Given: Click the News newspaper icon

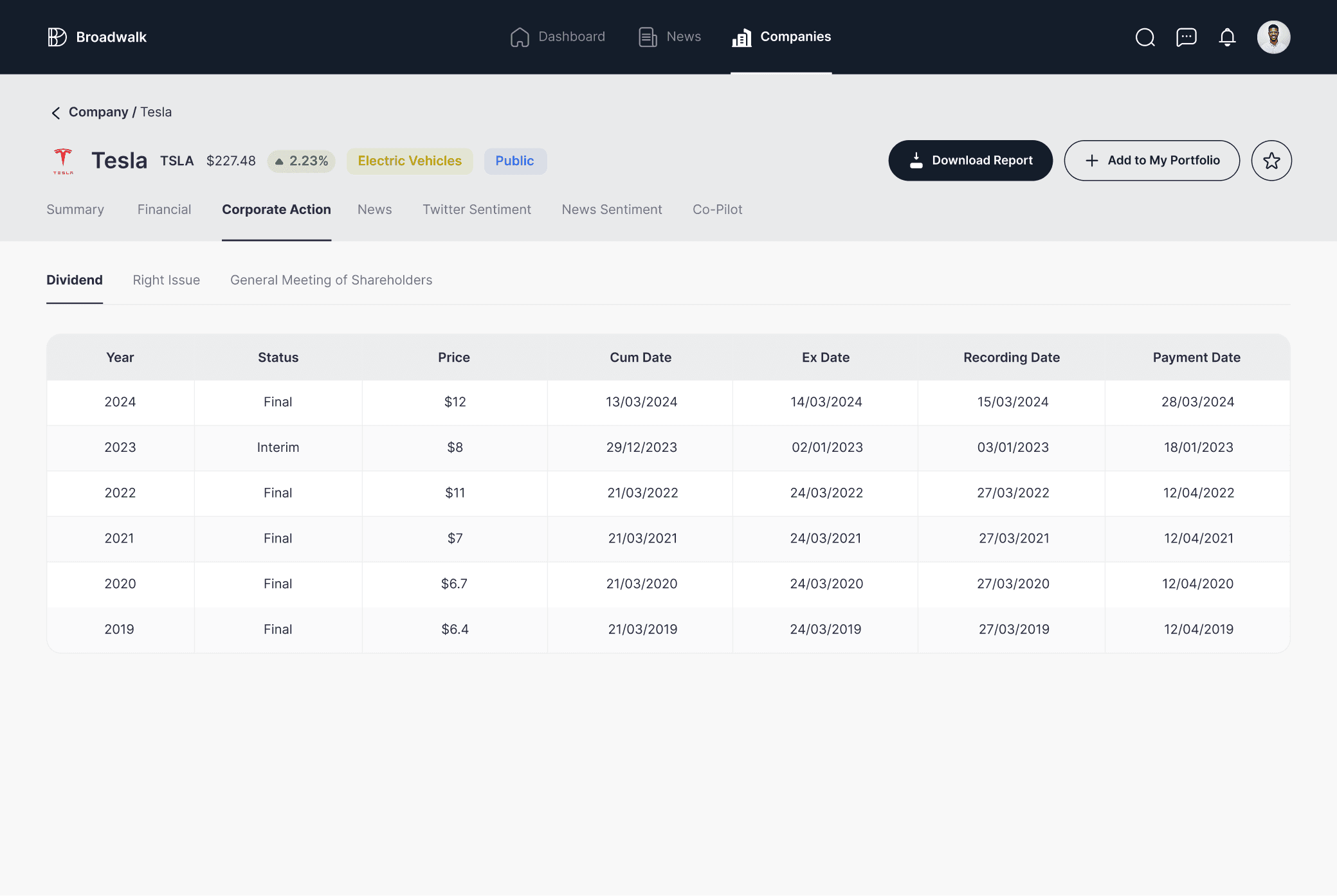Looking at the screenshot, I should pyautogui.click(x=648, y=37).
